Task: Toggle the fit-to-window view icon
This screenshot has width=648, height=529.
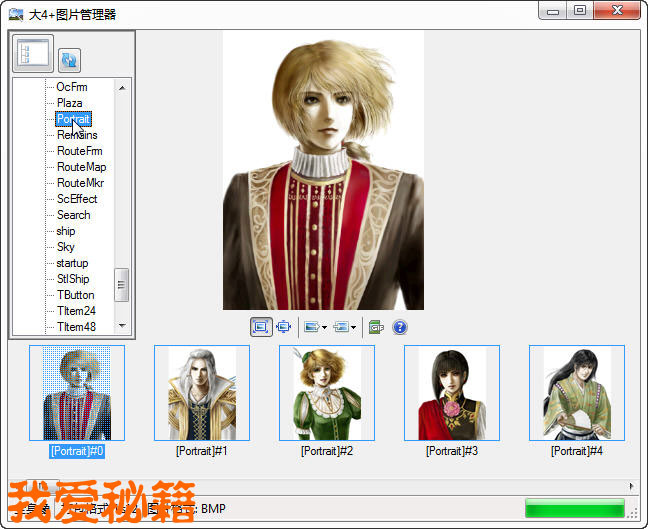Action: pyautogui.click(x=261, y=327)
